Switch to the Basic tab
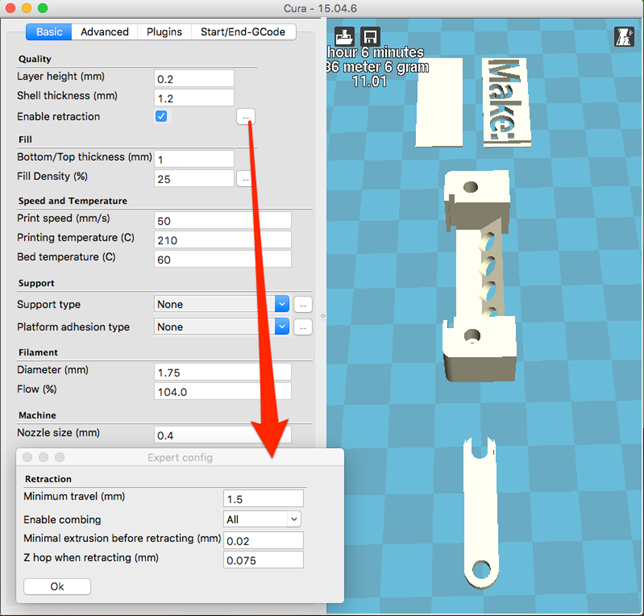The height and width of the screenshot is (616, 644). click(49, 32)
